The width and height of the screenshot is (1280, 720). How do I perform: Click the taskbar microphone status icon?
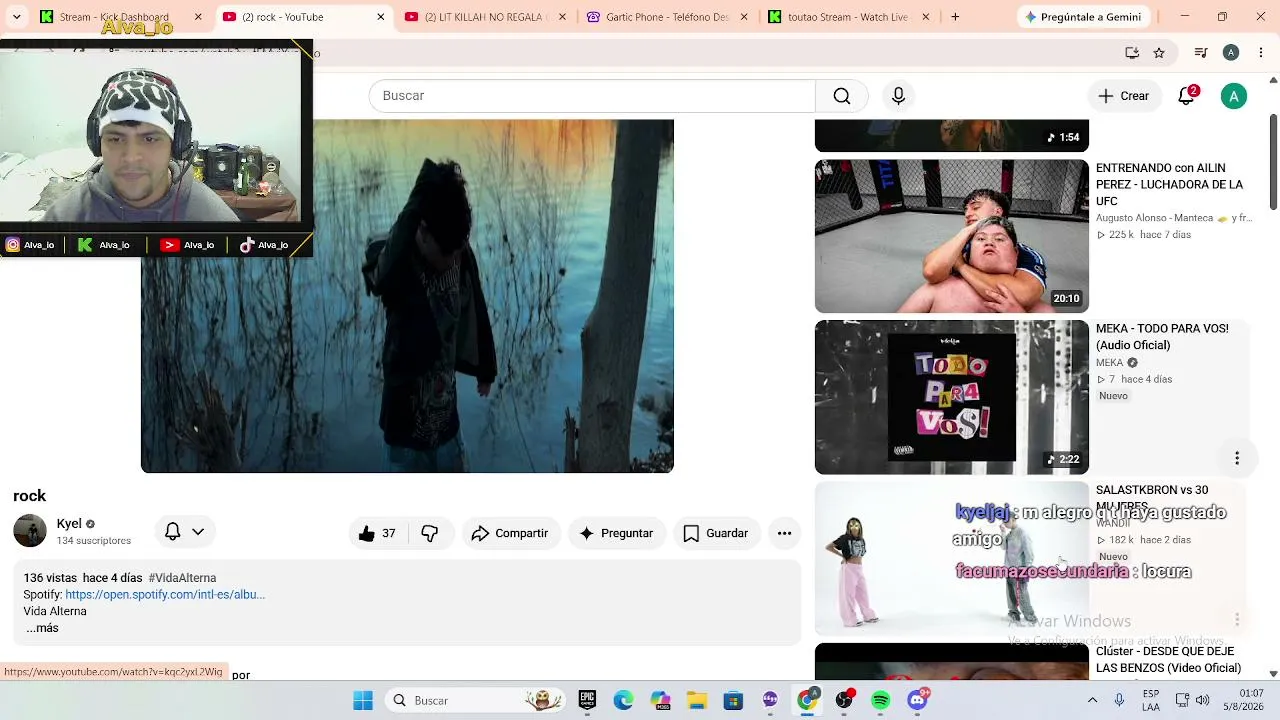click(1119, 701)
